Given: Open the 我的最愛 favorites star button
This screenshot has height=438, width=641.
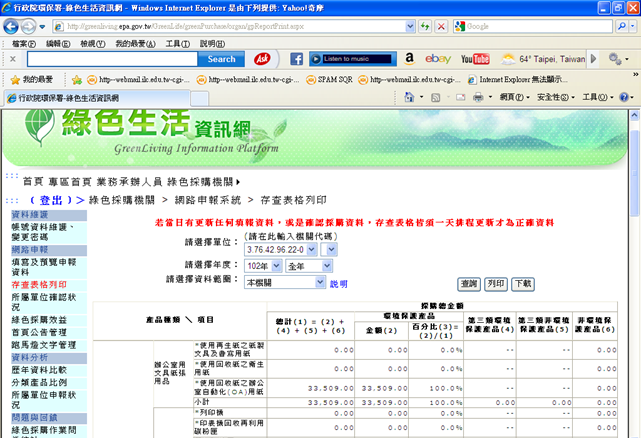Looking at the screenshot, I should tap(30, 78).
